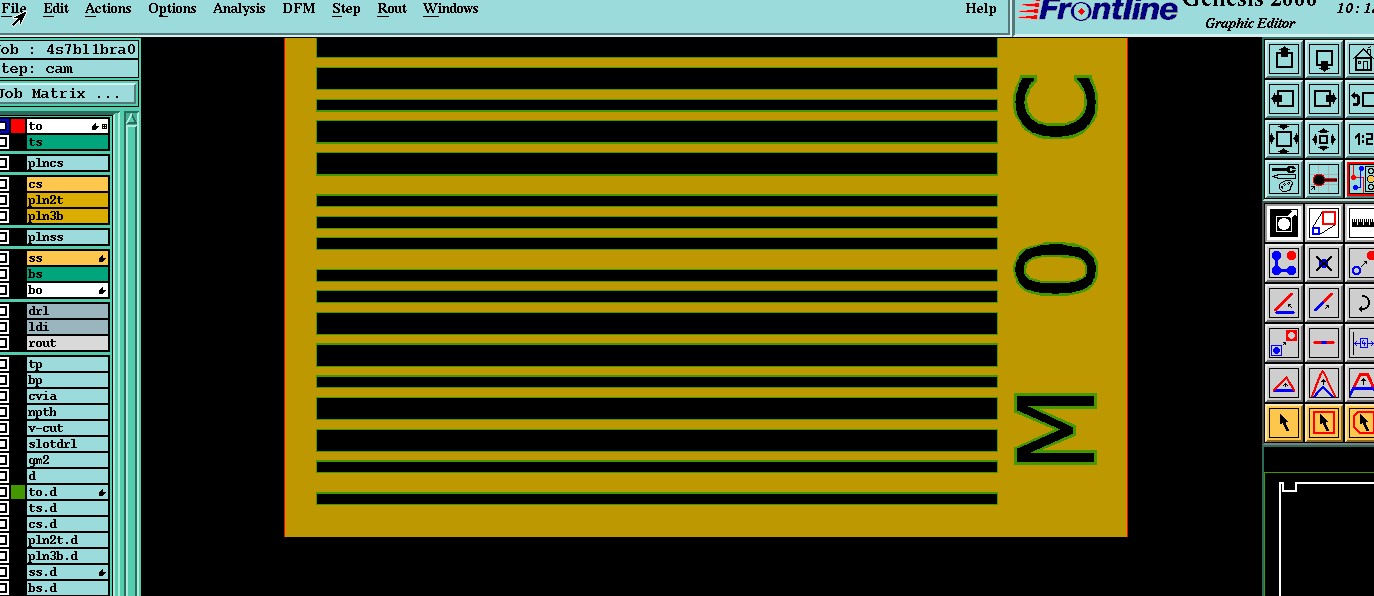Select the blue square with red circle tool

point(1285,342)
